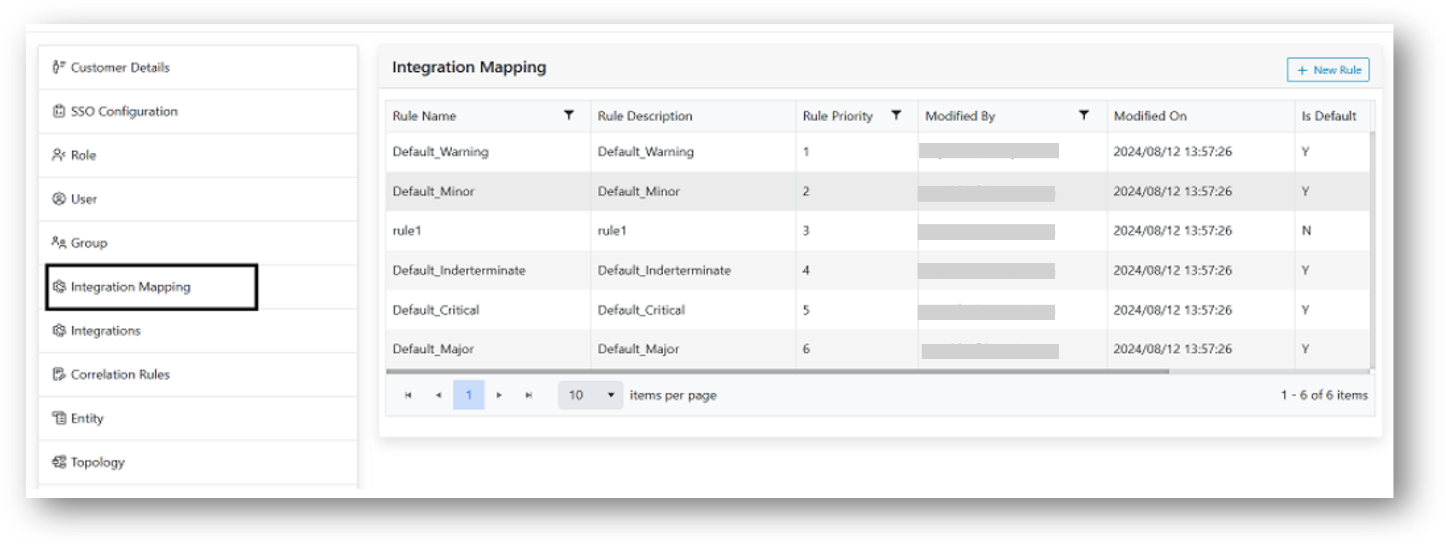
Task: Go to page 1 in pagination
Action: coord(468,395)
